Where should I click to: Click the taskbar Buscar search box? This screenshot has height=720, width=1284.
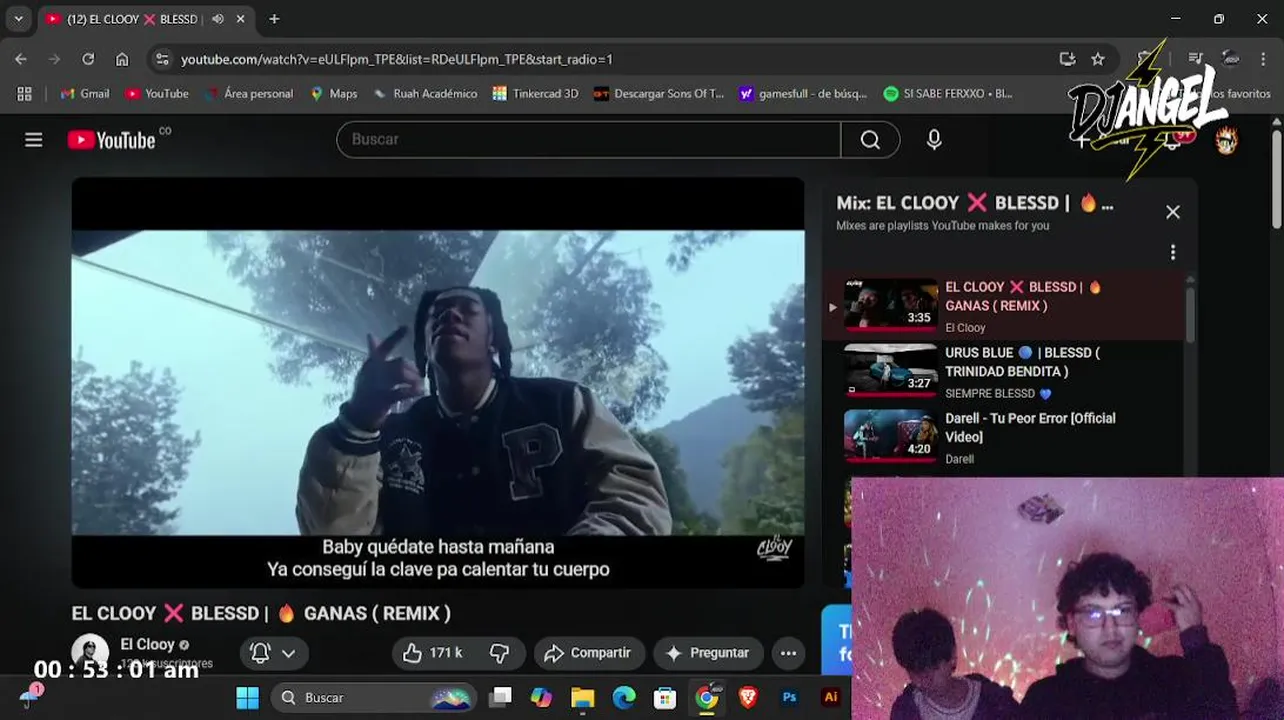[x=374, y=698]
